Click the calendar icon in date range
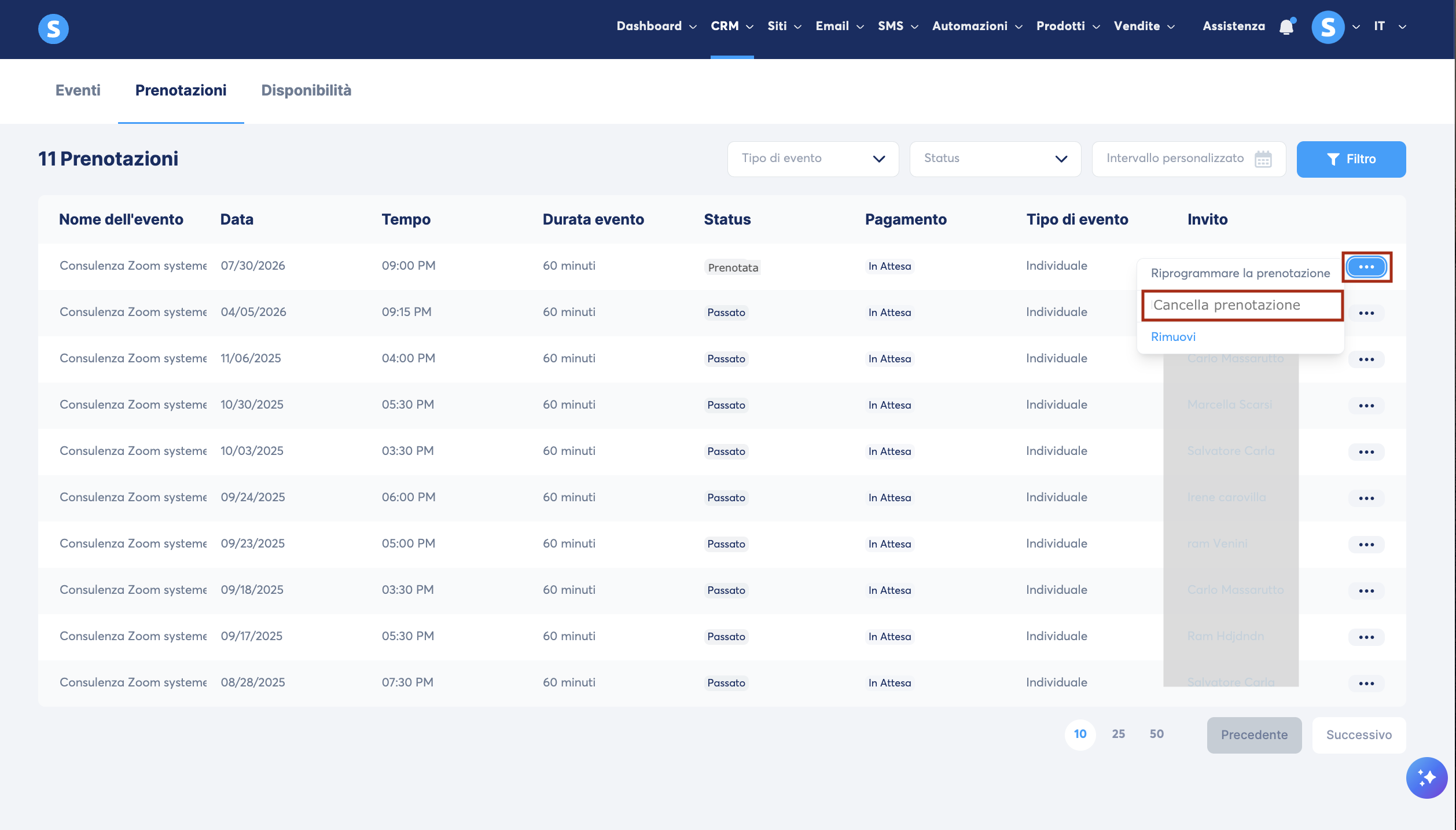The image size is (1456, 830). [1263, 159]
